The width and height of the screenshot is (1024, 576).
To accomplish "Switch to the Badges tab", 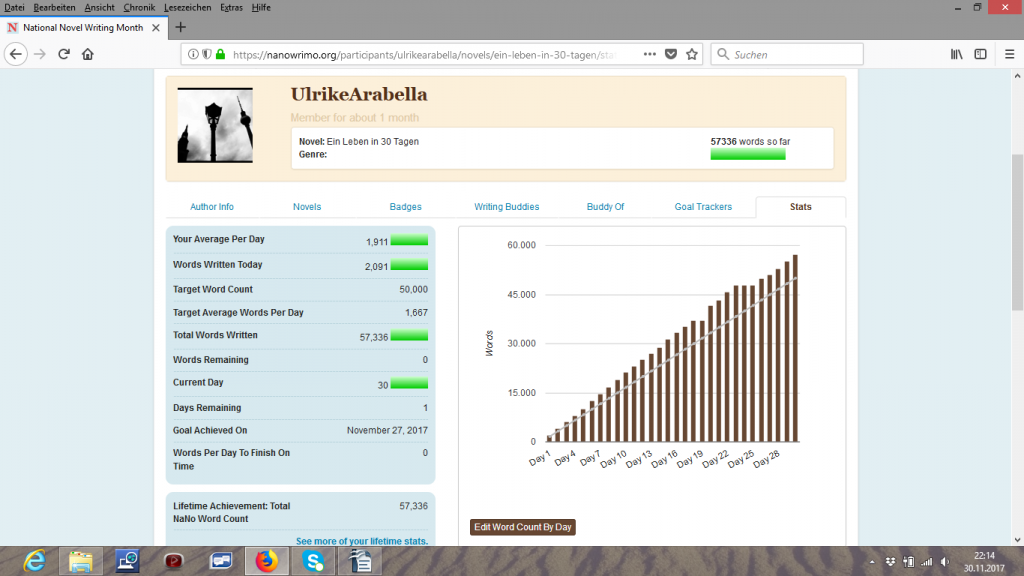I will pos(406,206).
